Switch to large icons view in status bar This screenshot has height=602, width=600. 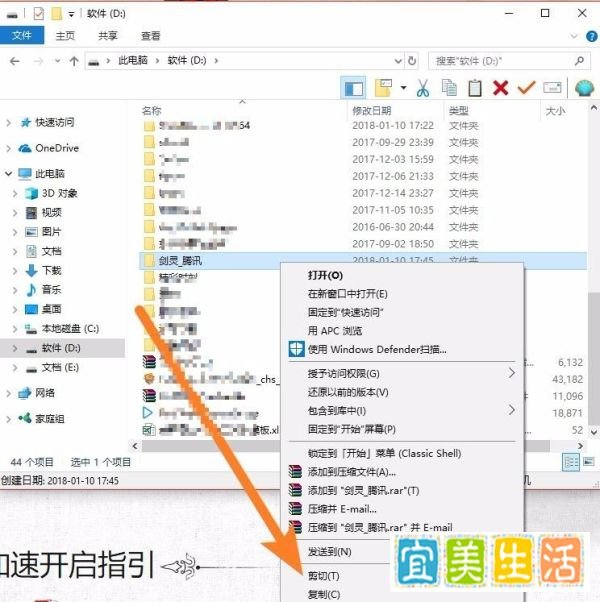pos(589,461)
